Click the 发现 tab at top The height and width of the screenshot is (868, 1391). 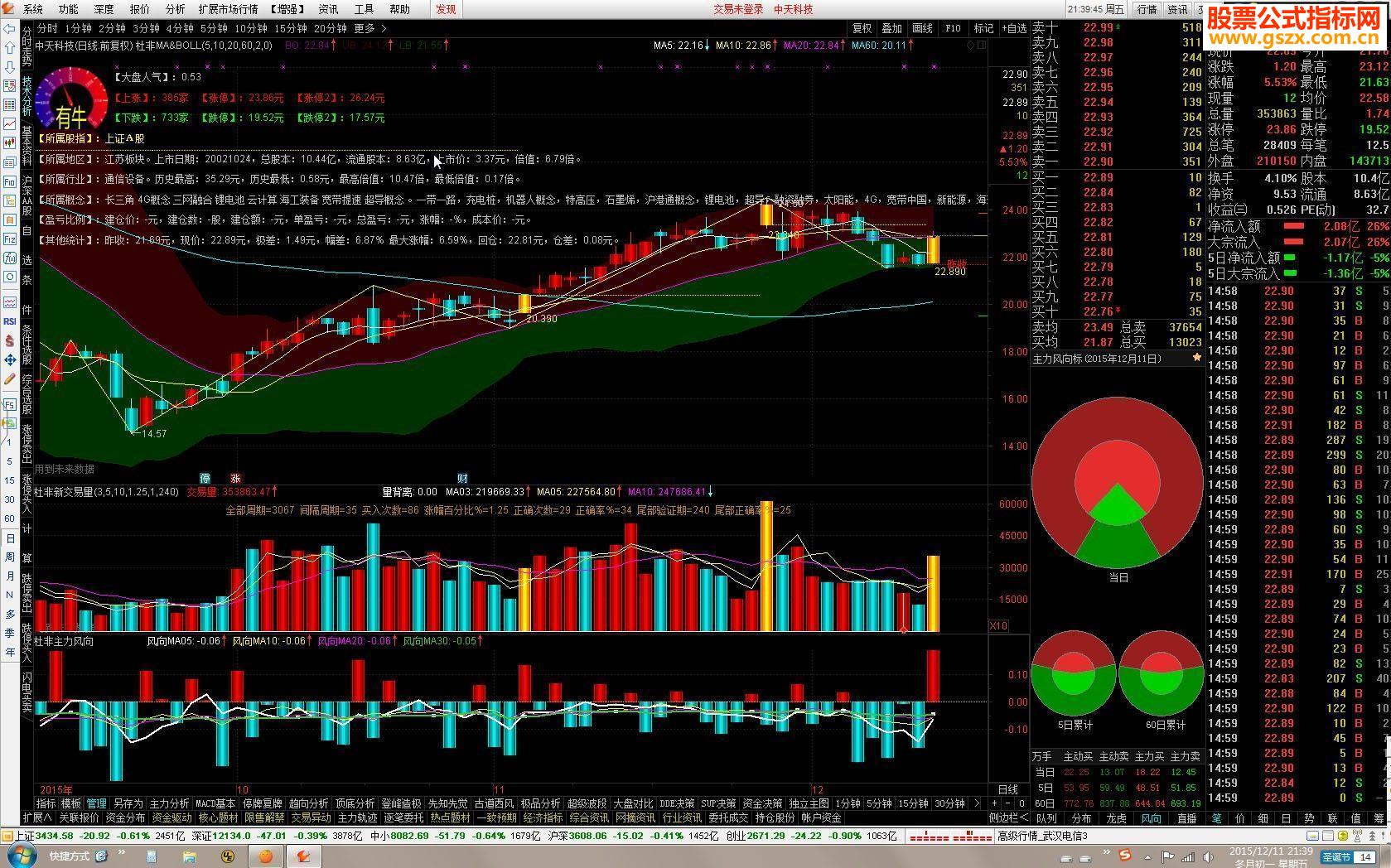coord(446,9)
